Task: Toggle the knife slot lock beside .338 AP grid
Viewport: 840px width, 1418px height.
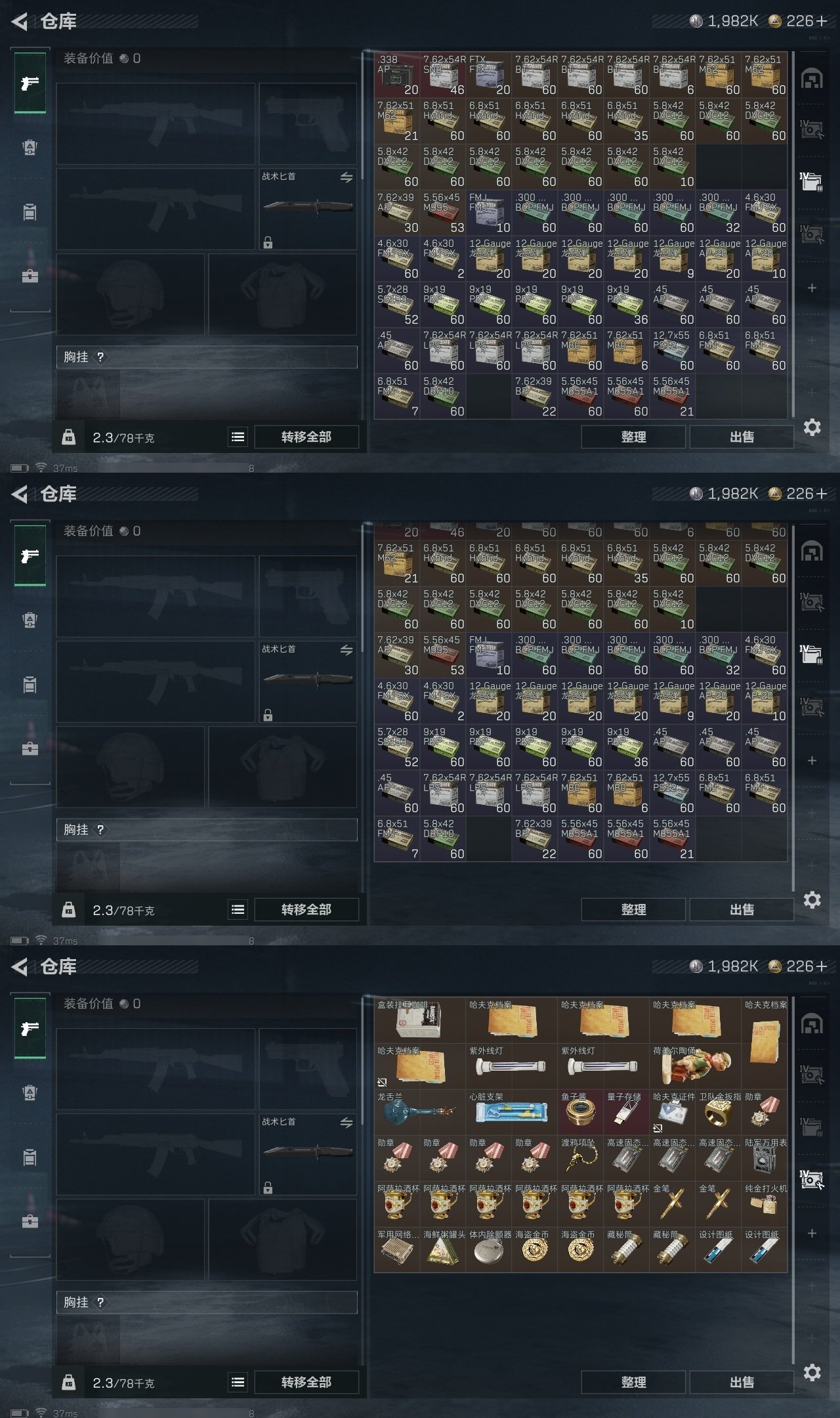Action: (x=268, y=243)
